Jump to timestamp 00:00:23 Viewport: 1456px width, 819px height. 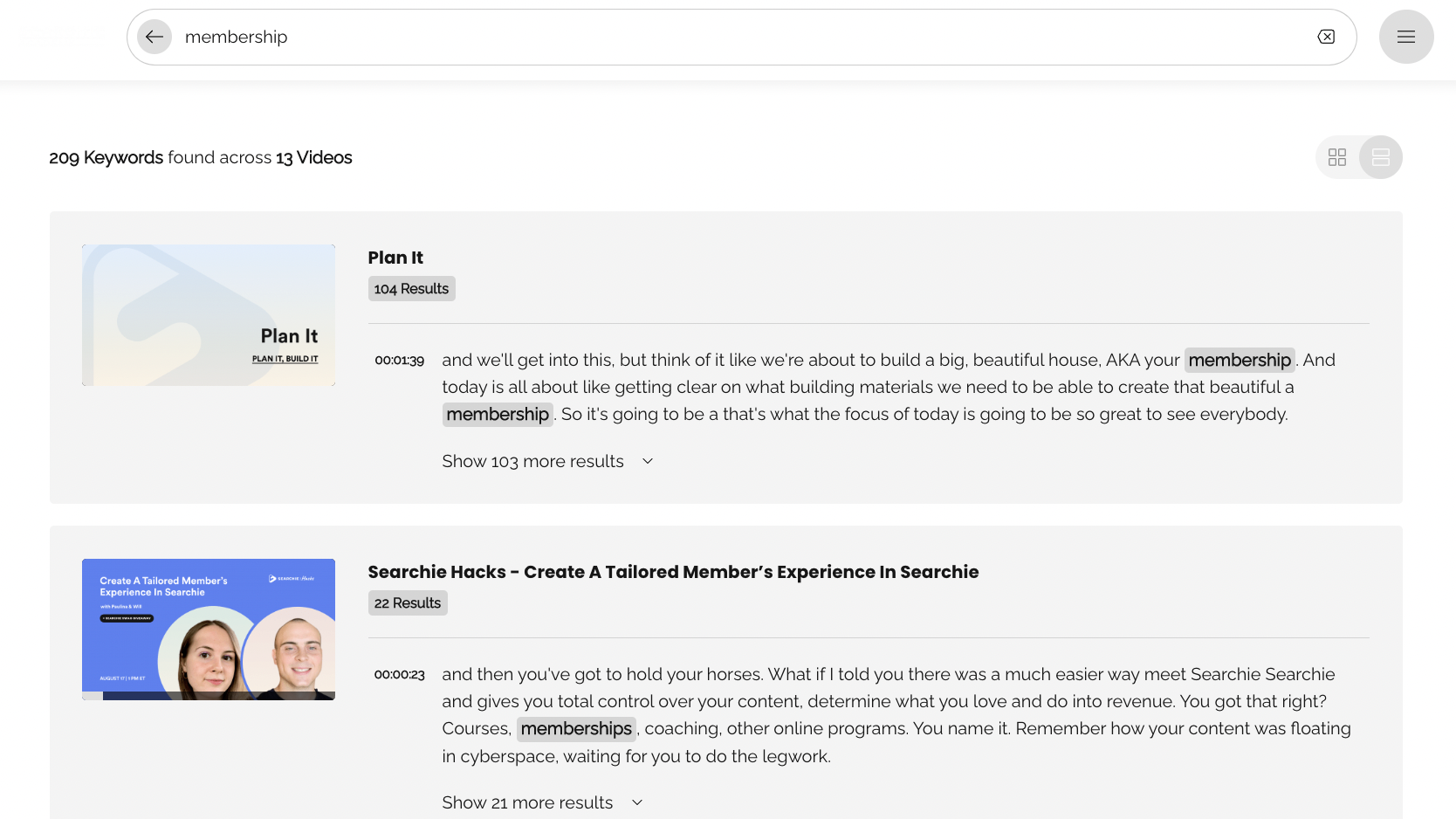click(x=400, y=675)
